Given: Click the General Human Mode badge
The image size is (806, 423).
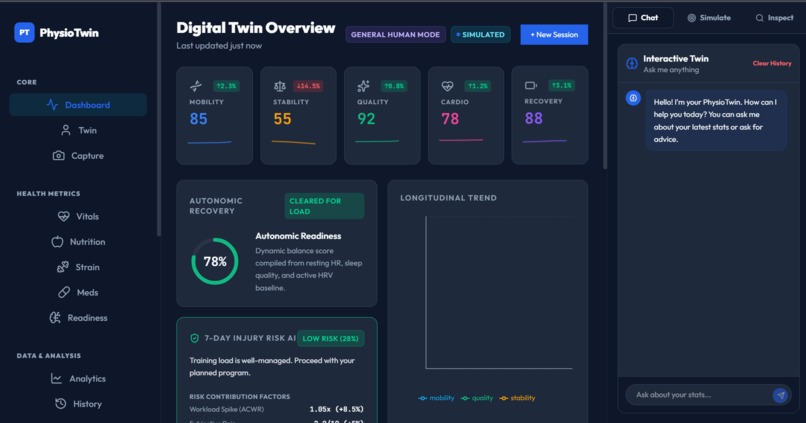Looking at the screenshot, I should (395, 34).
